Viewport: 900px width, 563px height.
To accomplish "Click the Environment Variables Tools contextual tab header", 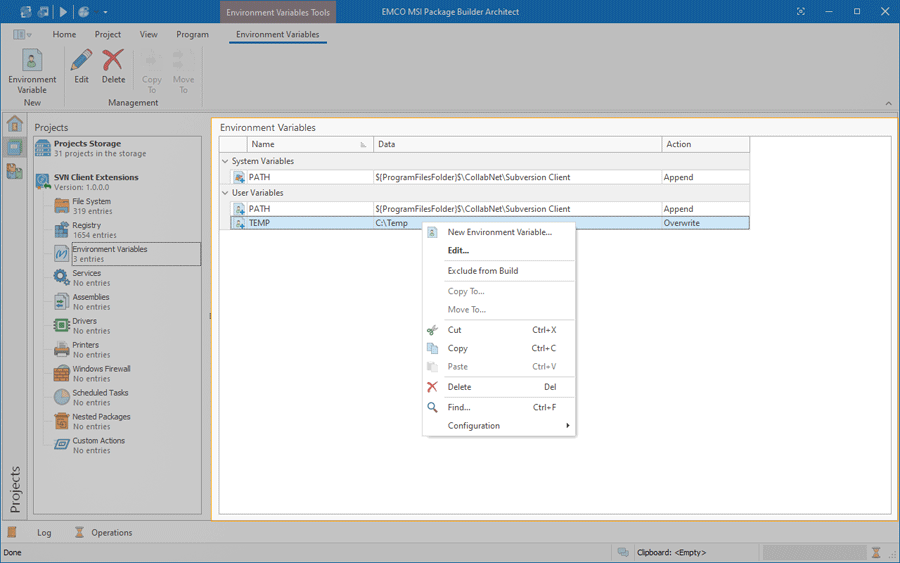I will pyautogui.click(x=278, y=12).
